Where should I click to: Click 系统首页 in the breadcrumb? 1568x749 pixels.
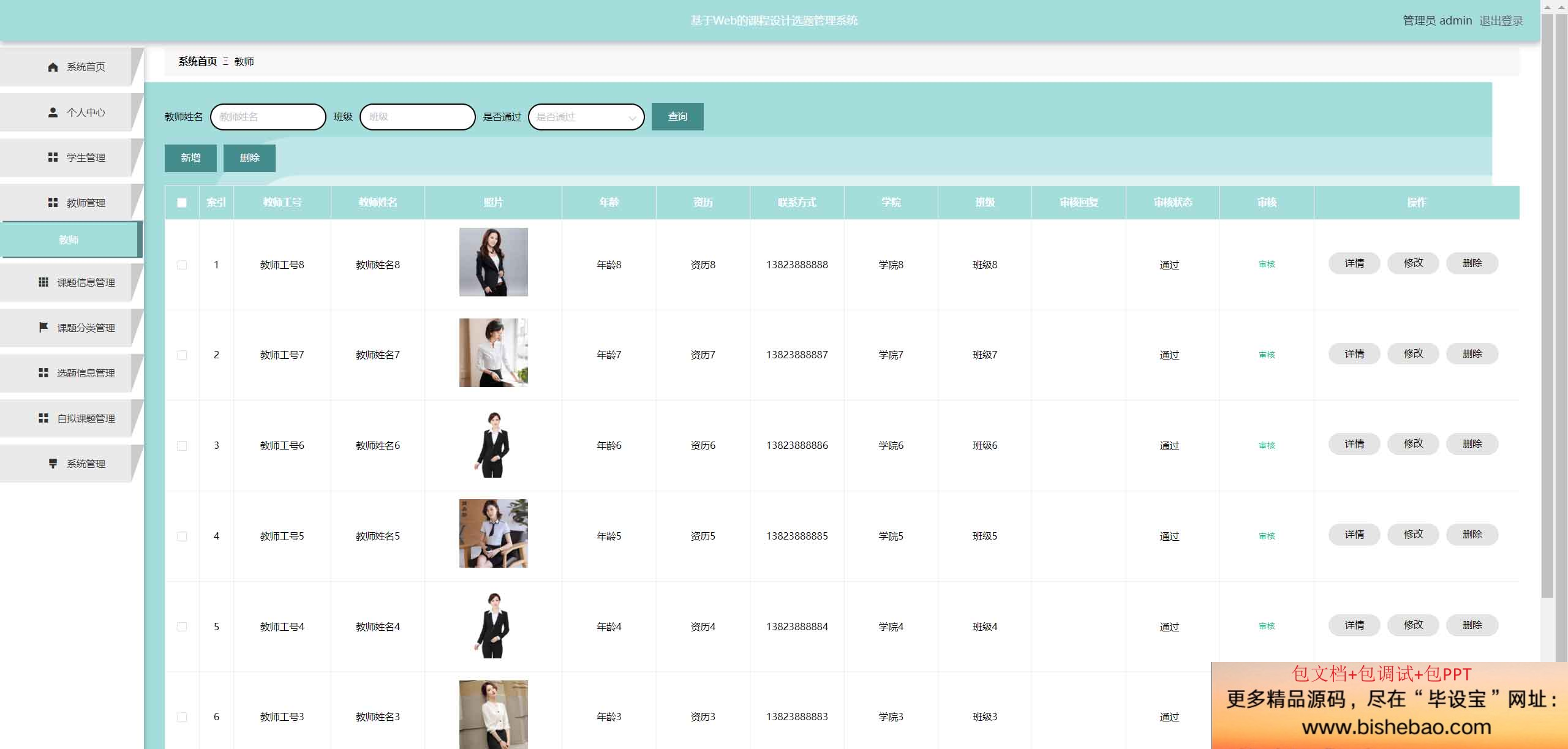(197, 61)
